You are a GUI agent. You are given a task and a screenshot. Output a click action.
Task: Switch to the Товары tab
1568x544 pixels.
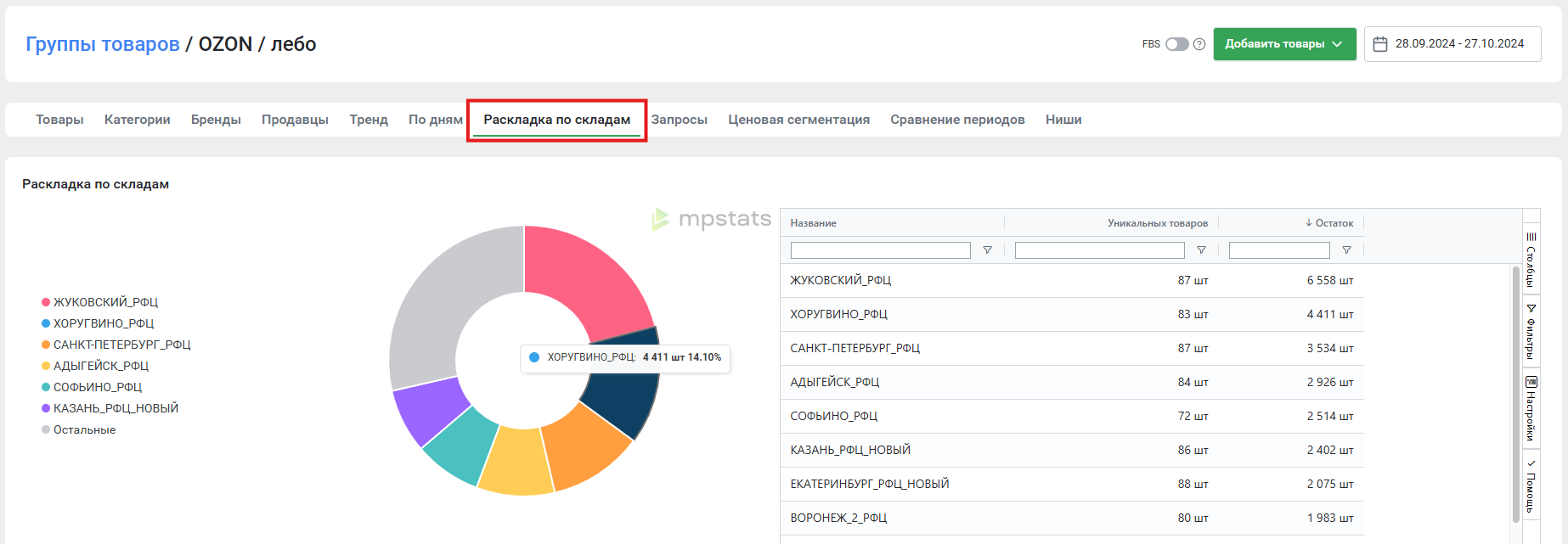pos(59,120)
